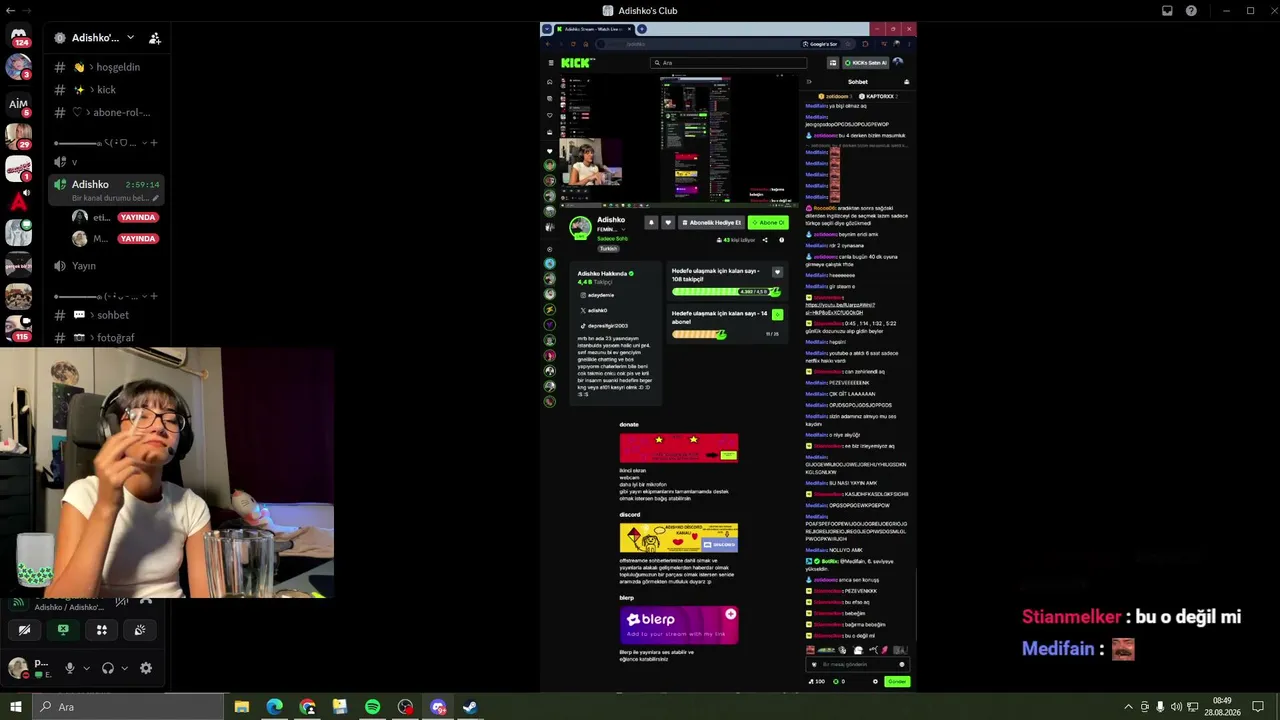Open the red A logo server icon
The width and height of the screenshot is (1280, 720).
click(18, 203)
